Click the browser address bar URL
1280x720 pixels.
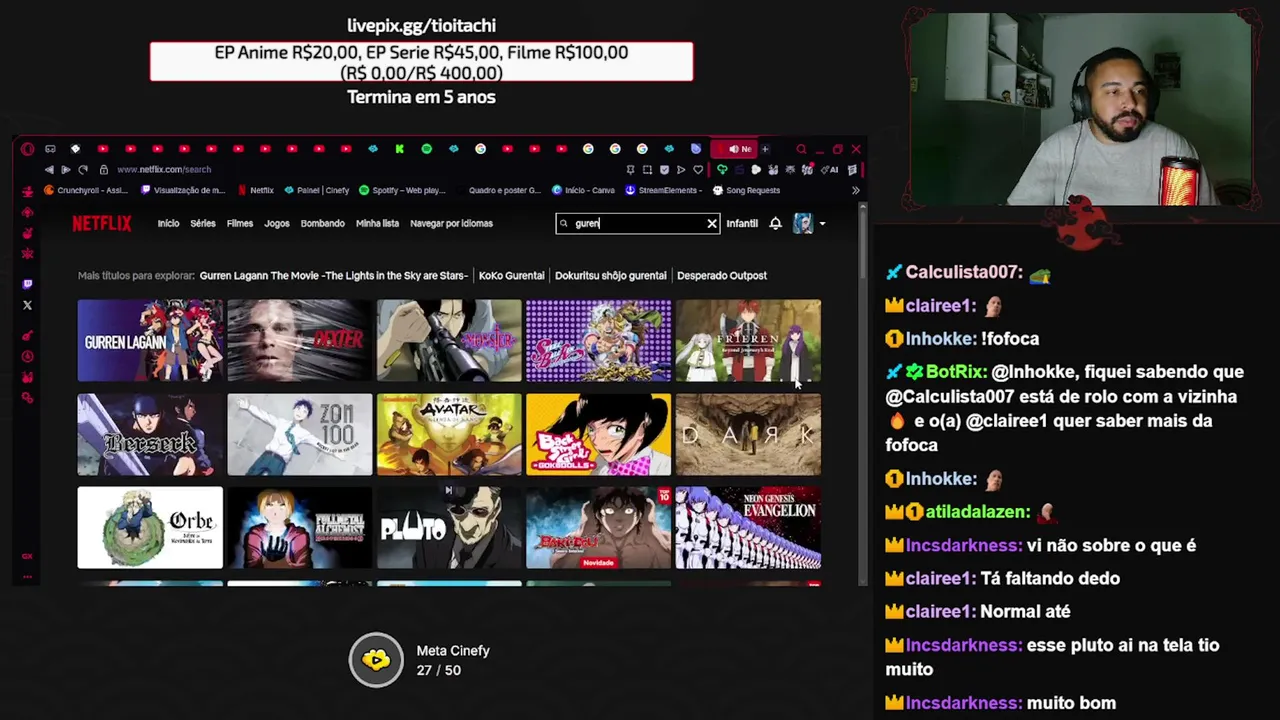(164, 170)
